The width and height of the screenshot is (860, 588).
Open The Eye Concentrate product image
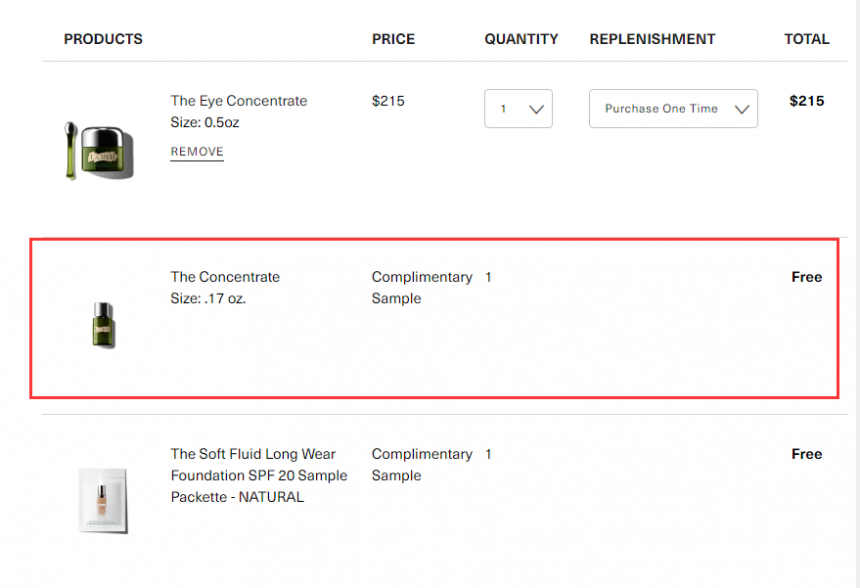pos(99,150)
